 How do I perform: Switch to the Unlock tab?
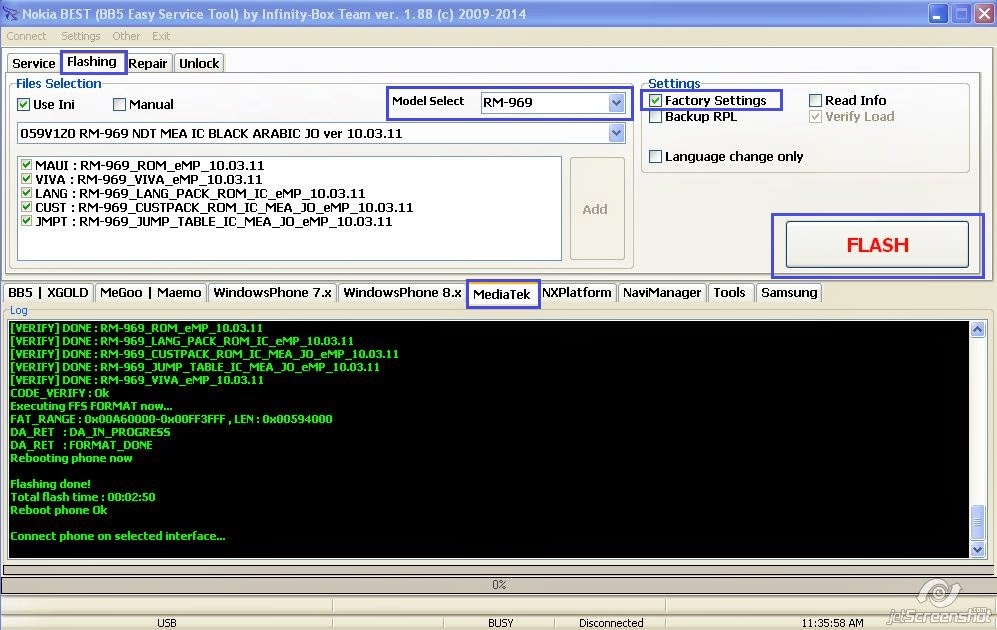click(199, 64)
